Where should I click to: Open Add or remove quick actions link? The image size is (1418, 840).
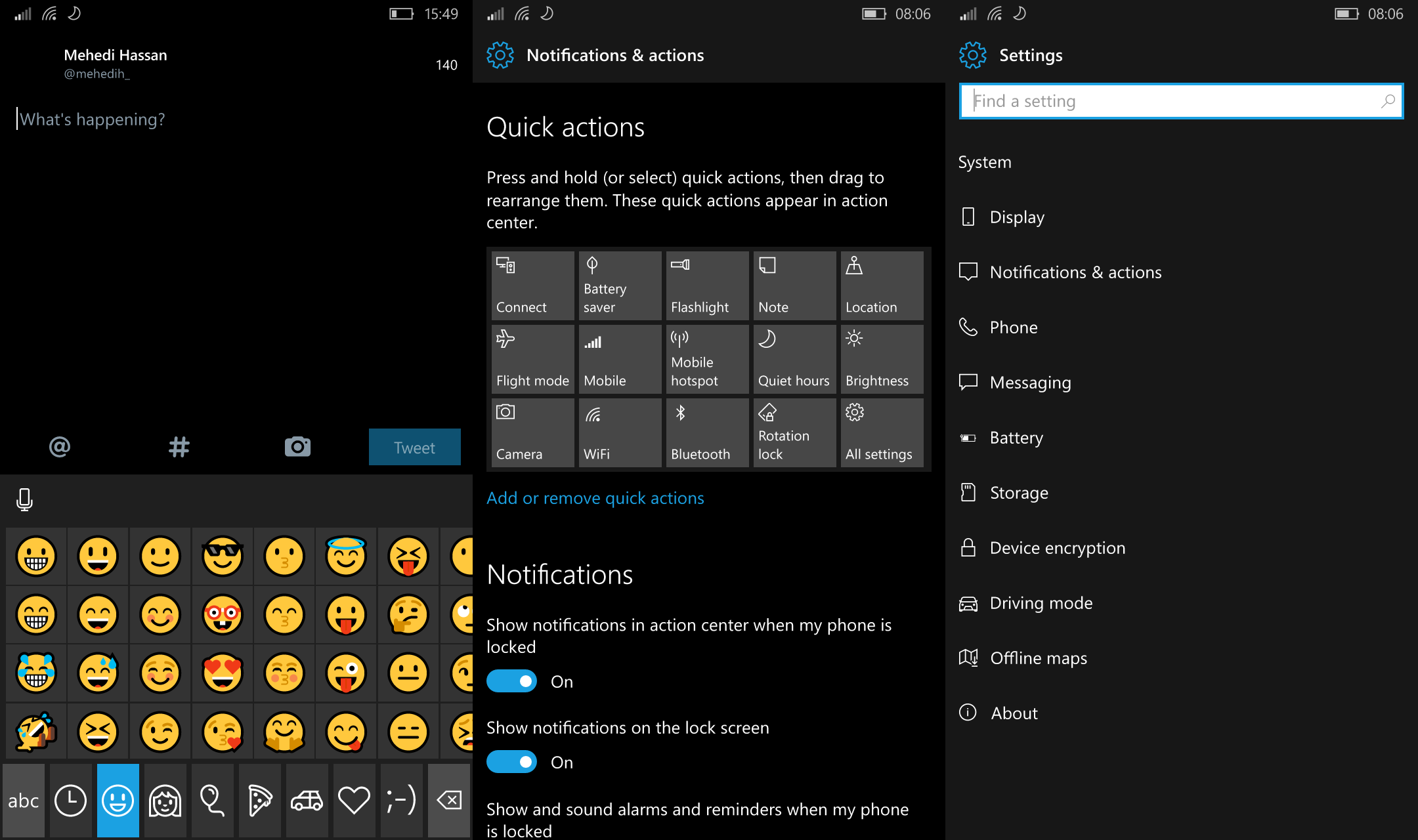[x=595, y=498]
